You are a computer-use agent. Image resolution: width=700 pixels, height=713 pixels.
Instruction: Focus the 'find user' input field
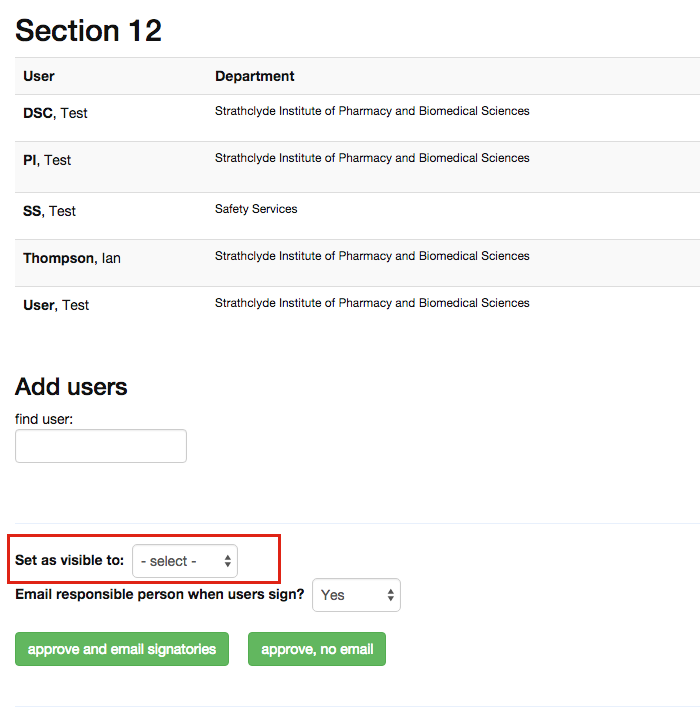tap(101, 446)
